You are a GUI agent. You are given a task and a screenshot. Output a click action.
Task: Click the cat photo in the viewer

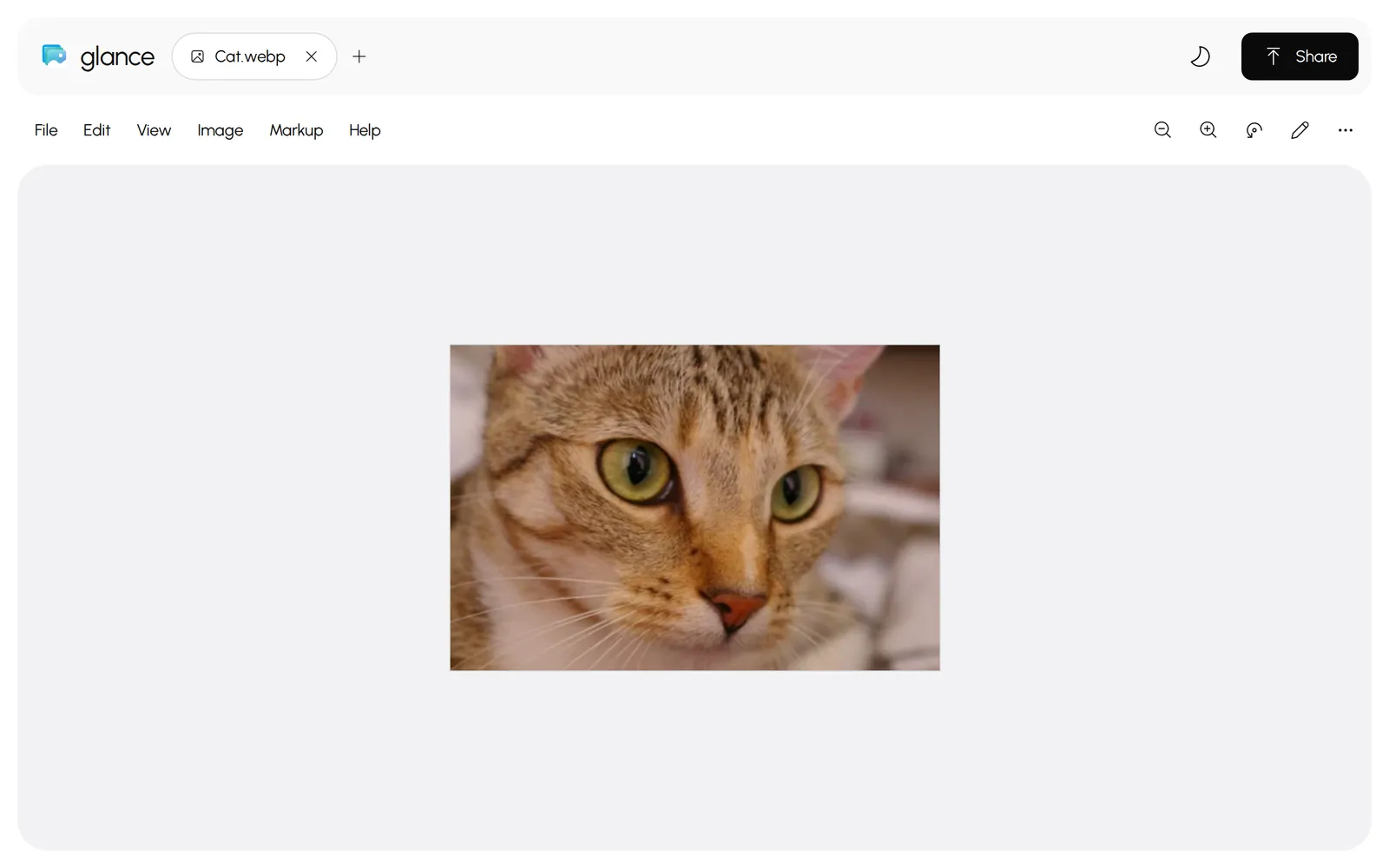(694, 508)
